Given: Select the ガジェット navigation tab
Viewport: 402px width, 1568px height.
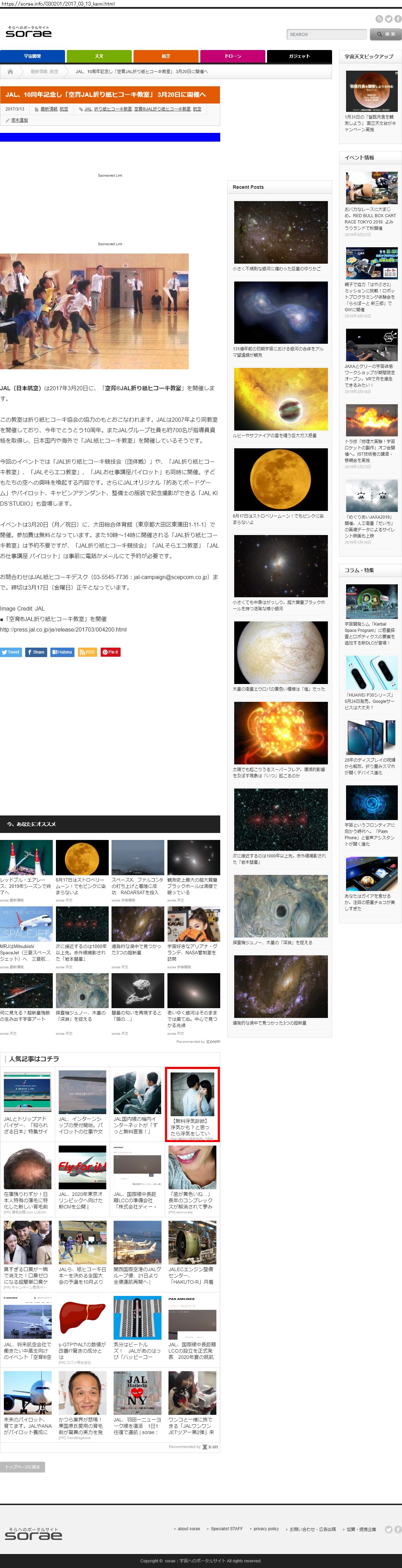Looking at the screenshot, I should (x=299, y=56).
